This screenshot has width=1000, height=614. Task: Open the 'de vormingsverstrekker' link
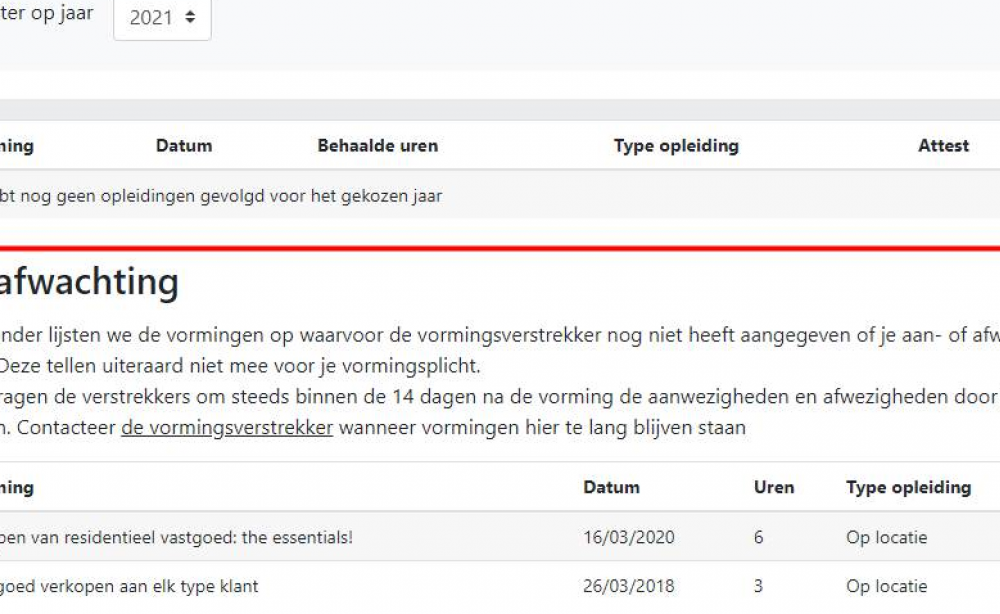tap(227, 427)
